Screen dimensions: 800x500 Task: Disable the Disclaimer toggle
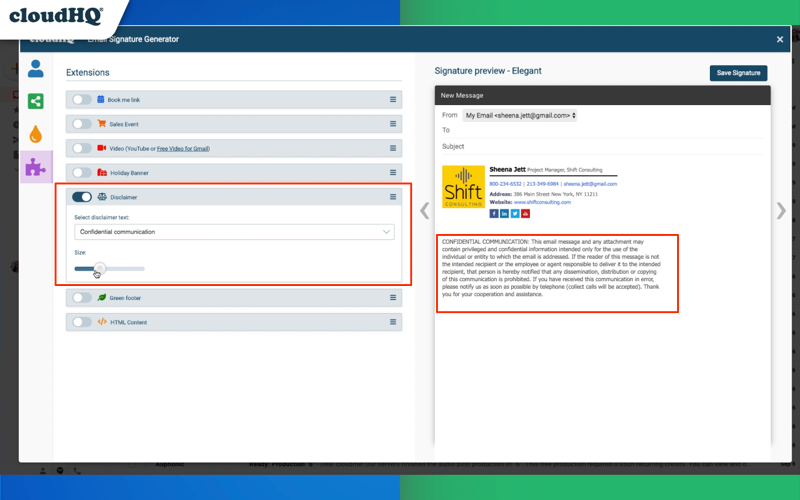(82, 197)
